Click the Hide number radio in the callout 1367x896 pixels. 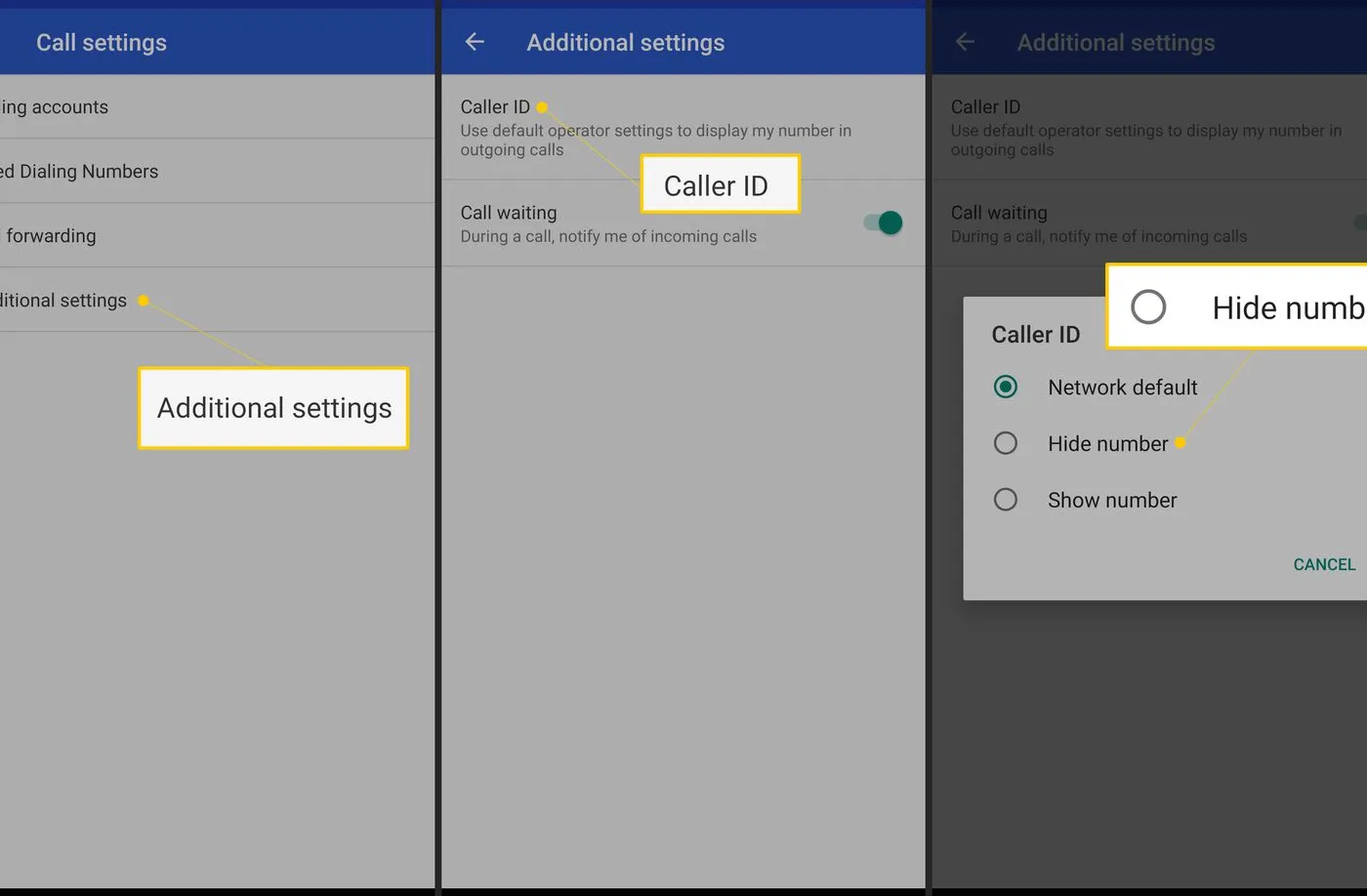(x=1149, y=306)
